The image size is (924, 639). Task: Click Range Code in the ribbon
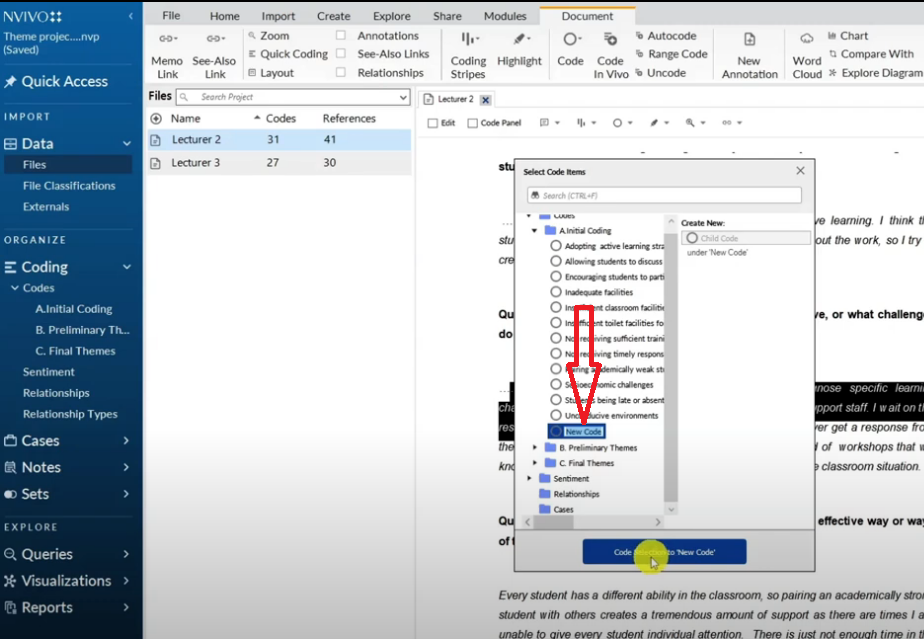(671, 54)
